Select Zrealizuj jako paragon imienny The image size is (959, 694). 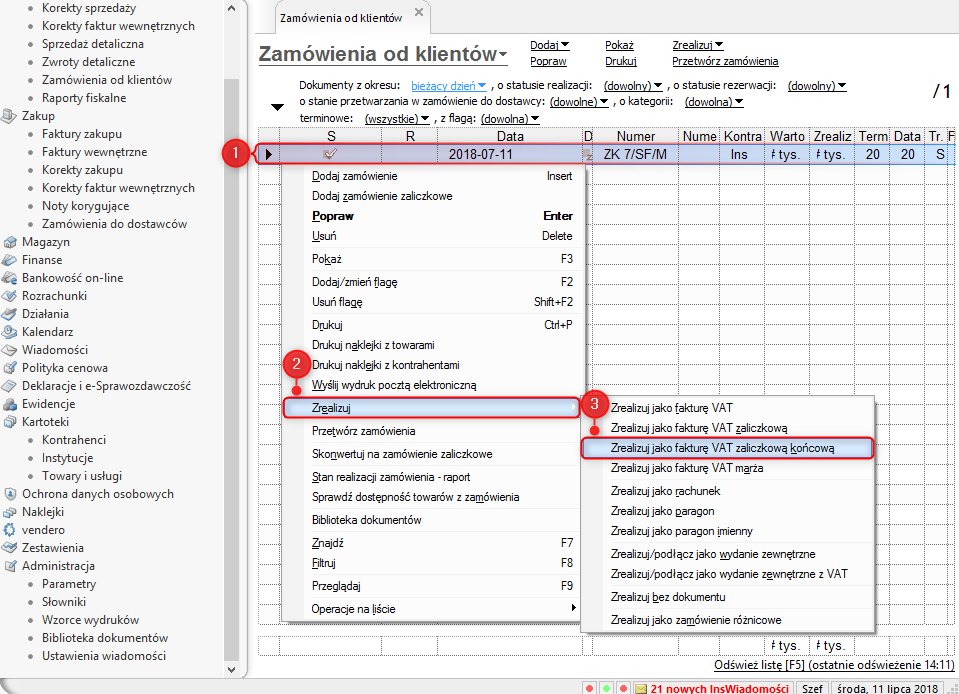pyautogui.click(x=727, y=531)
